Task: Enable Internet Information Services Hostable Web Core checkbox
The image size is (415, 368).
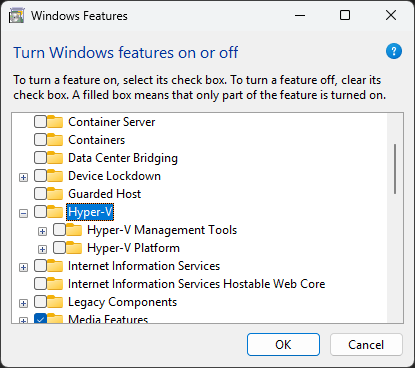Action: tap(40, 284)
